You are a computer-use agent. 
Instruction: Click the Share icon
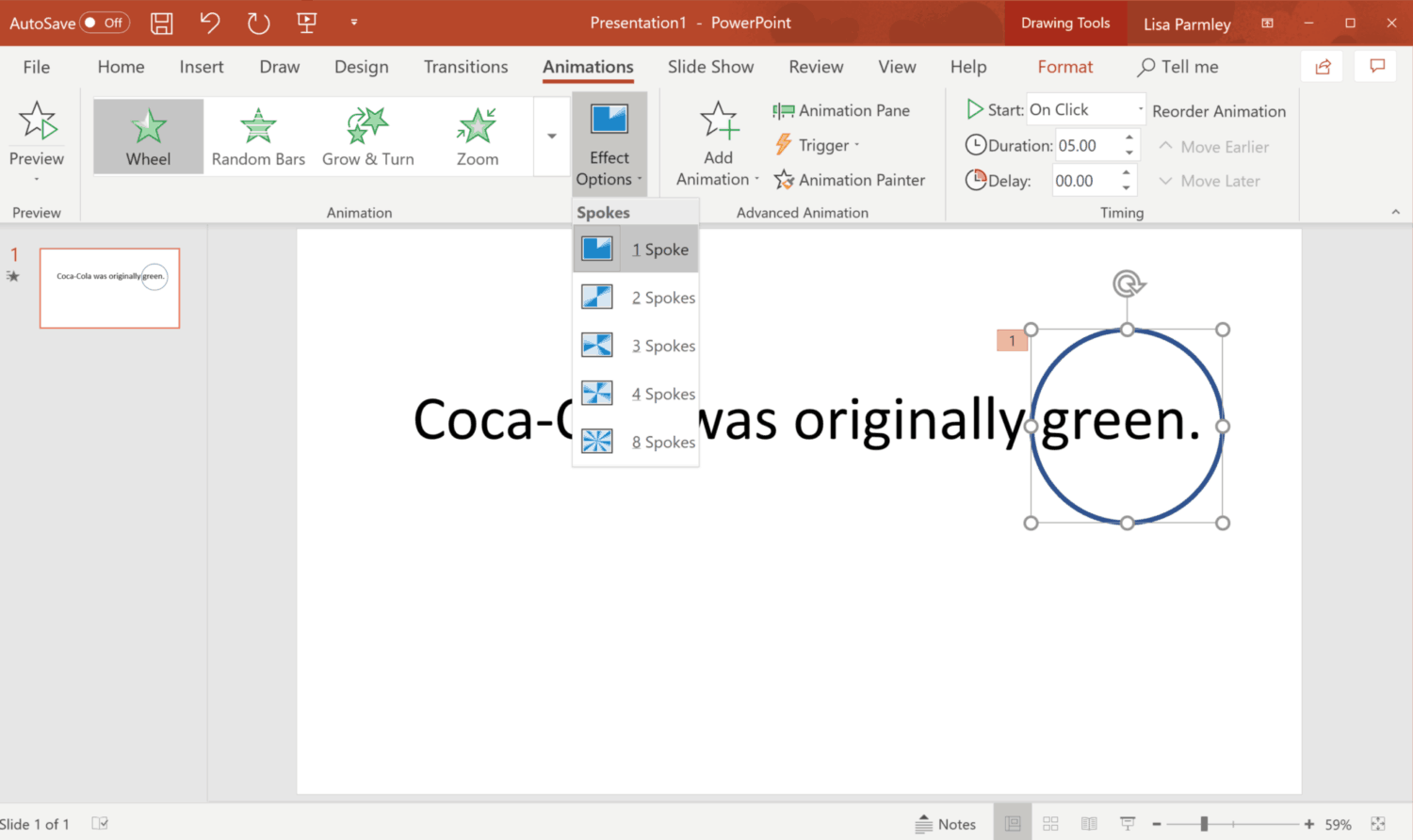pyautogui.click(x=1324, y=66)
